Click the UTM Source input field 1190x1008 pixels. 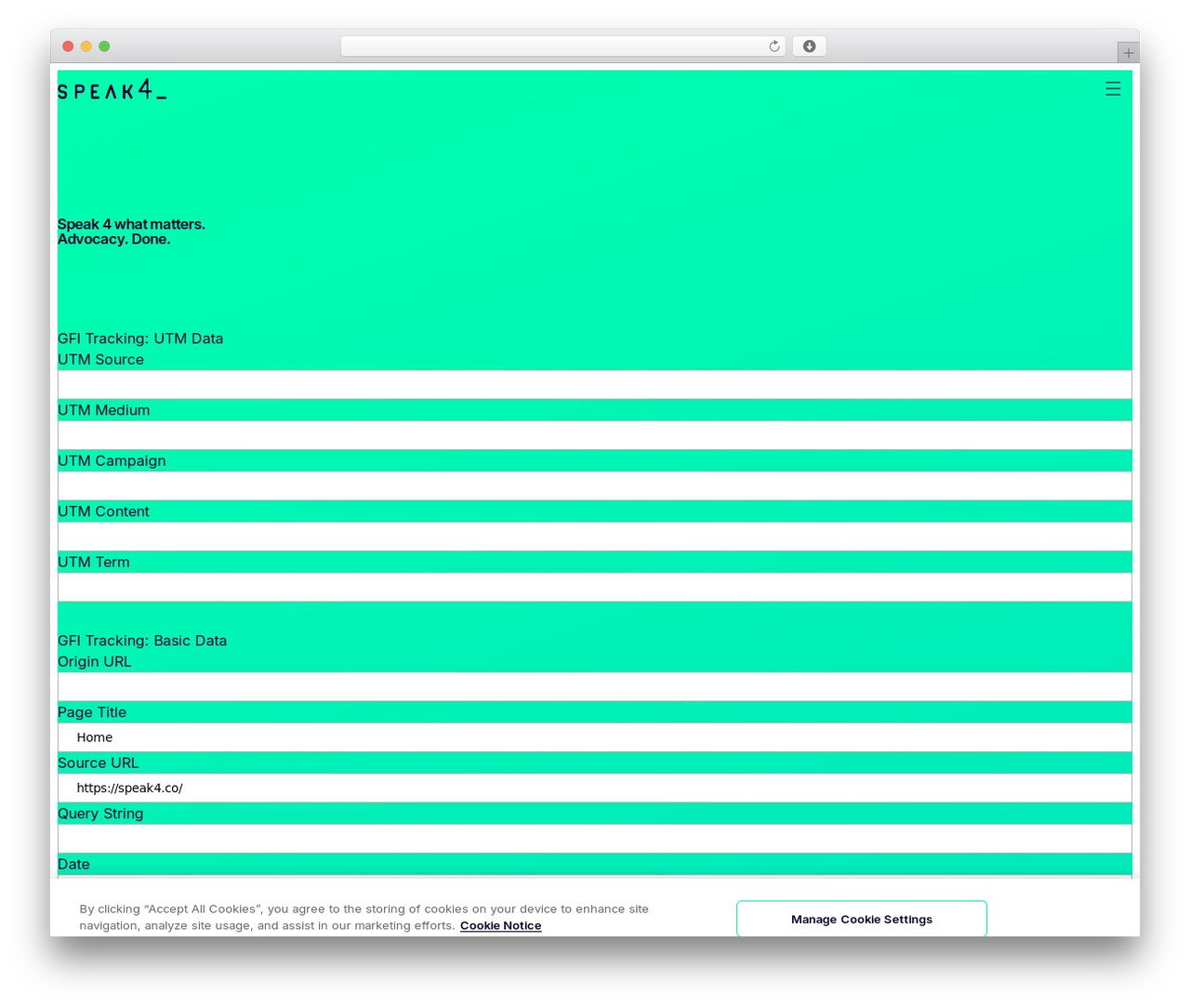tap(595, 384)
